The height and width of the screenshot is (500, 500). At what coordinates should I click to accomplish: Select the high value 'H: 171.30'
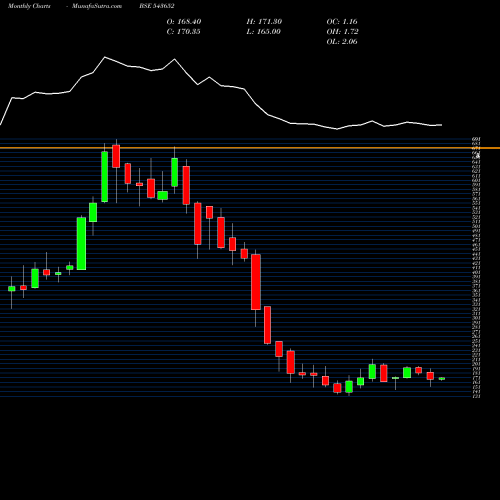[x=264, y=22]
